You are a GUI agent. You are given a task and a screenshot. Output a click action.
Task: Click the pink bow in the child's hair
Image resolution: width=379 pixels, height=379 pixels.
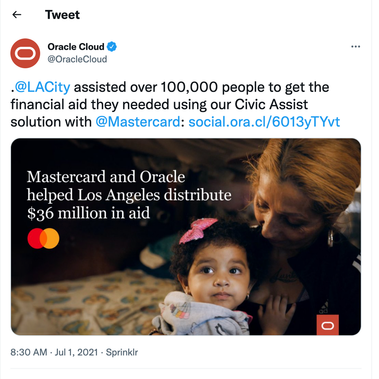pyautogui.click(x=197, y=230)
